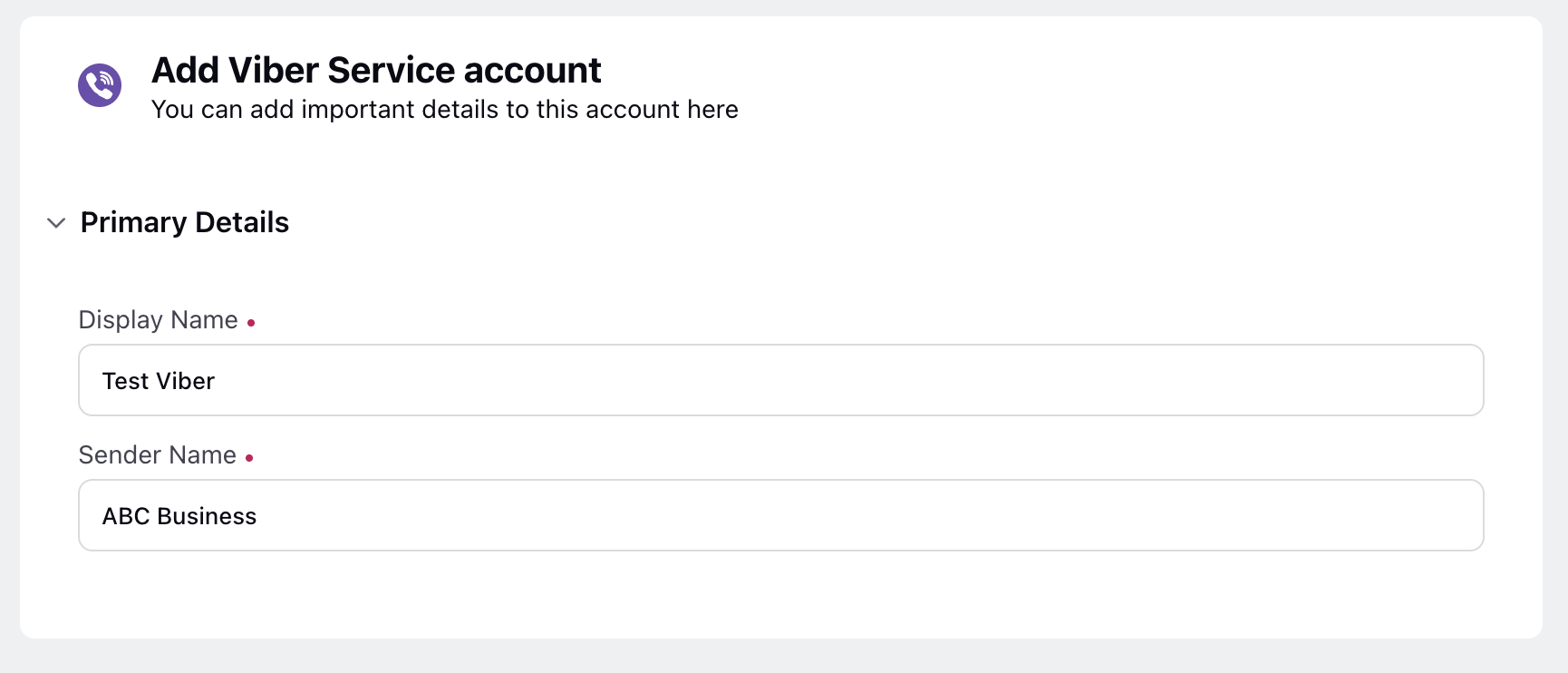This screenshot has width=1568, height=673.
Task: Focus the Sender Name input field
Action: [x=781, y=515]
